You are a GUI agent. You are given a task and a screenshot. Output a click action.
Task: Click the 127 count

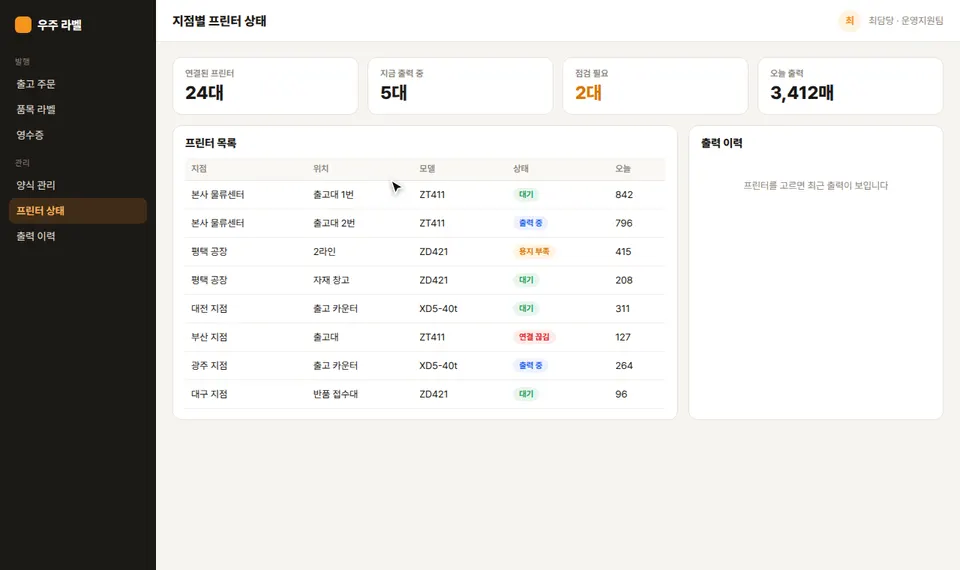click(x=623, y=337)
